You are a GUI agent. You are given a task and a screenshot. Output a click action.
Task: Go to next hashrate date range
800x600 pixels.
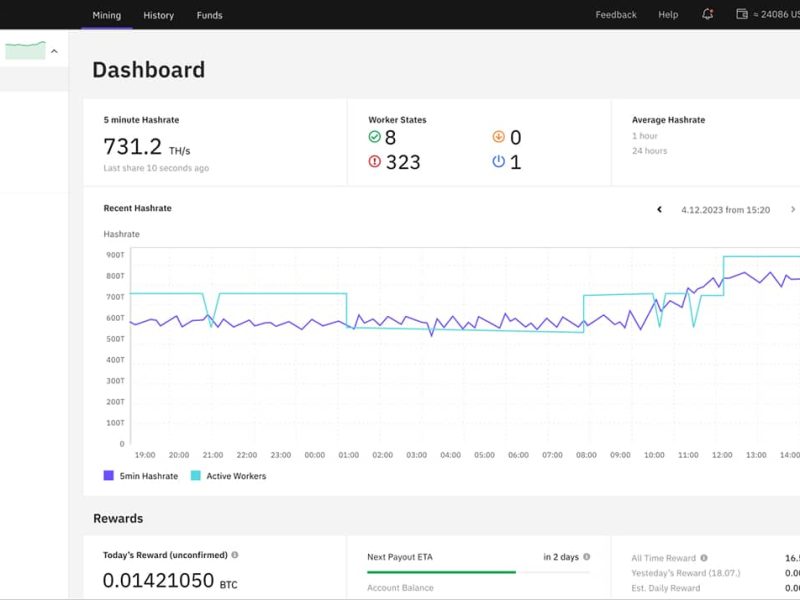click(x=793, y=210)
